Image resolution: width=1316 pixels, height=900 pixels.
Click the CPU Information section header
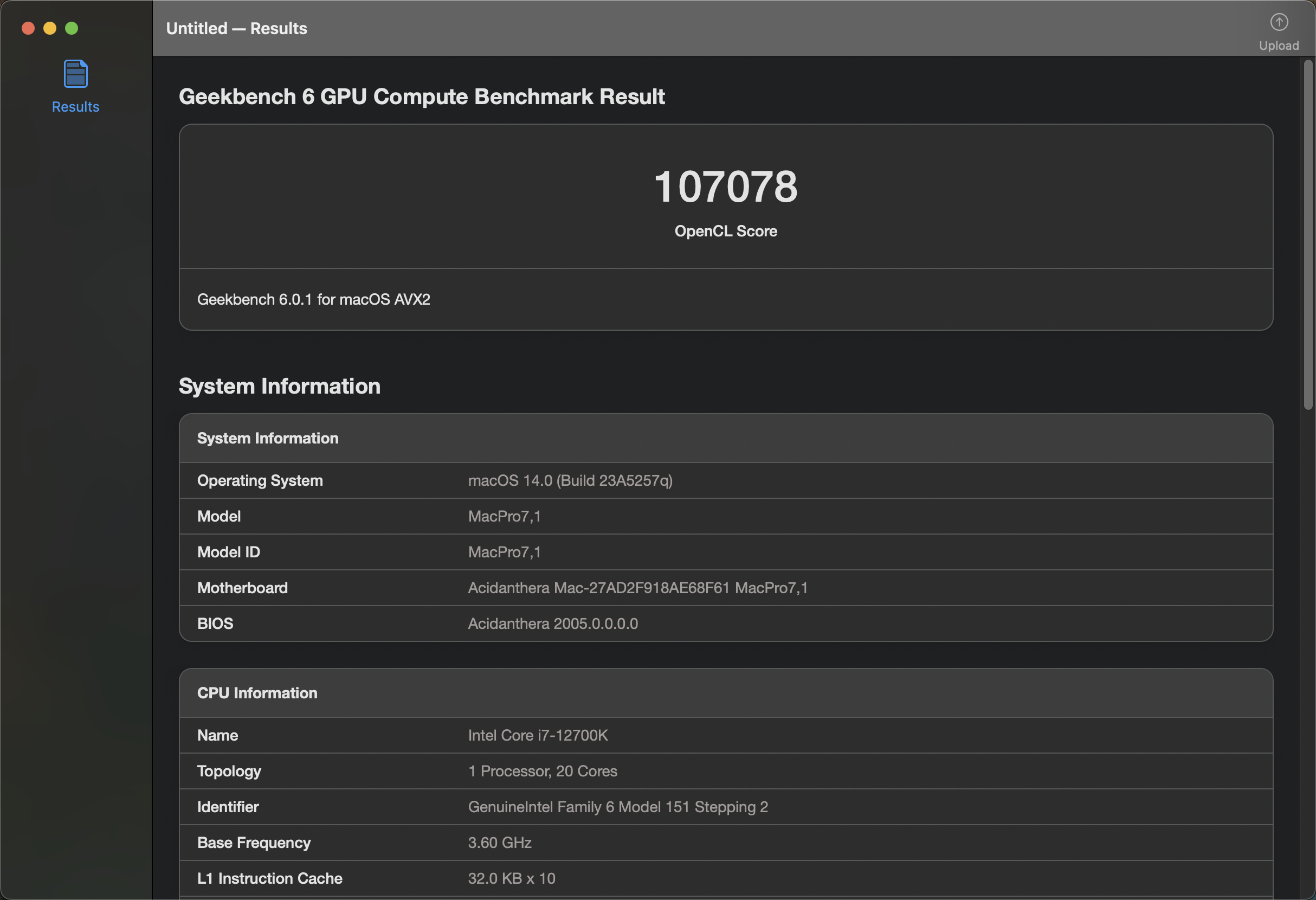(257, 693)
